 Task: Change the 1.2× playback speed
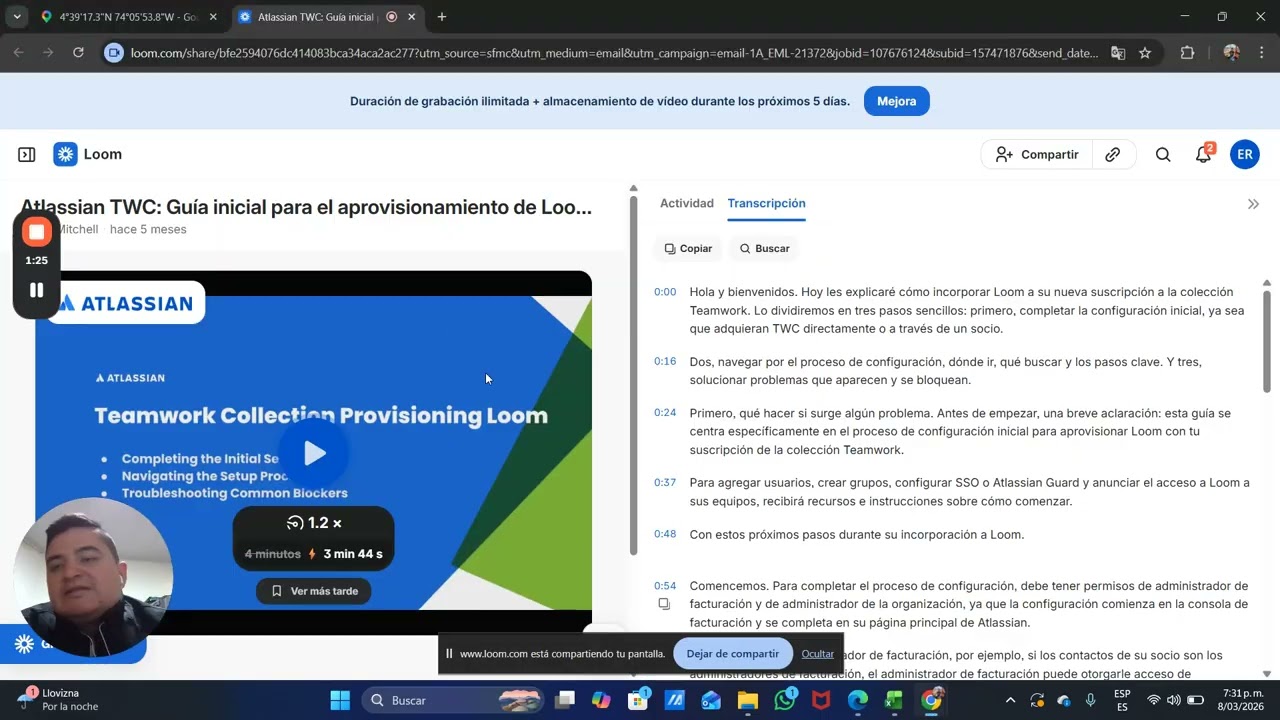tap(314, 523)
